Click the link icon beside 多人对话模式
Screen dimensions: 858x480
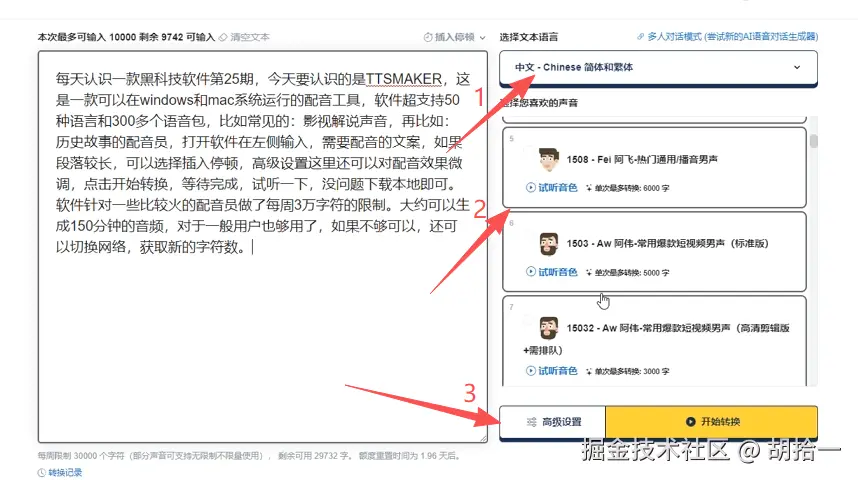[x=640, y=37]
